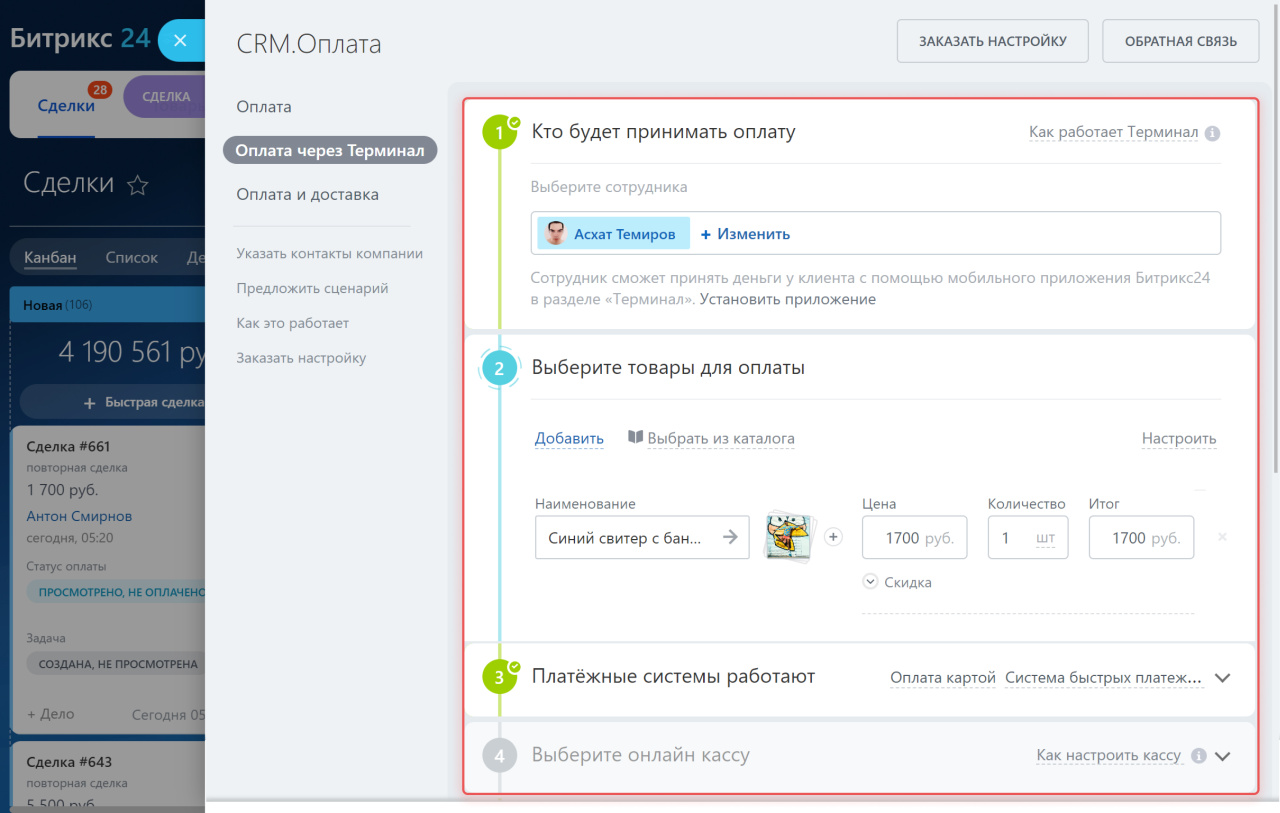Screen dimensions: 1280x813
Task: Click the Новая kanban column header
Action: (x=108, y=304)
